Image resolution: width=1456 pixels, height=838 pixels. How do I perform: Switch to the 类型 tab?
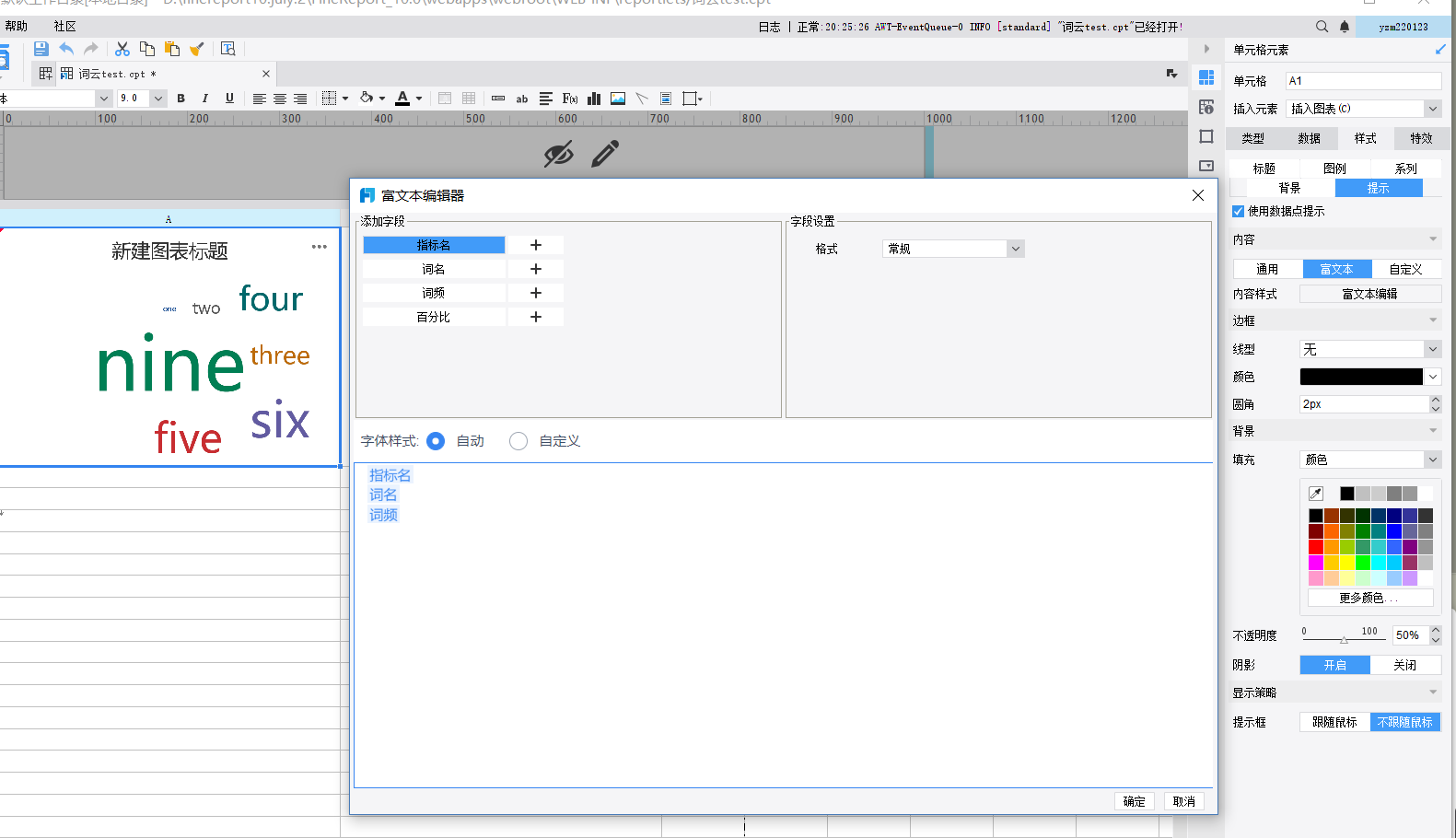1253,138
